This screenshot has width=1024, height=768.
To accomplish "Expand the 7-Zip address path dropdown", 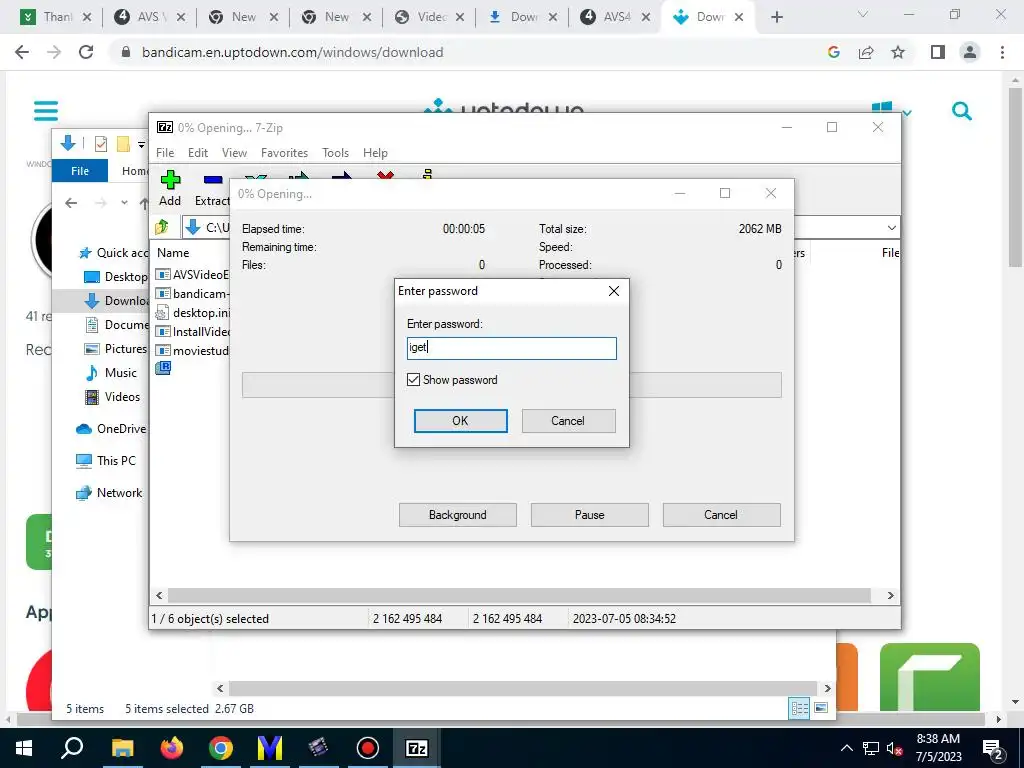I will 891,228.
